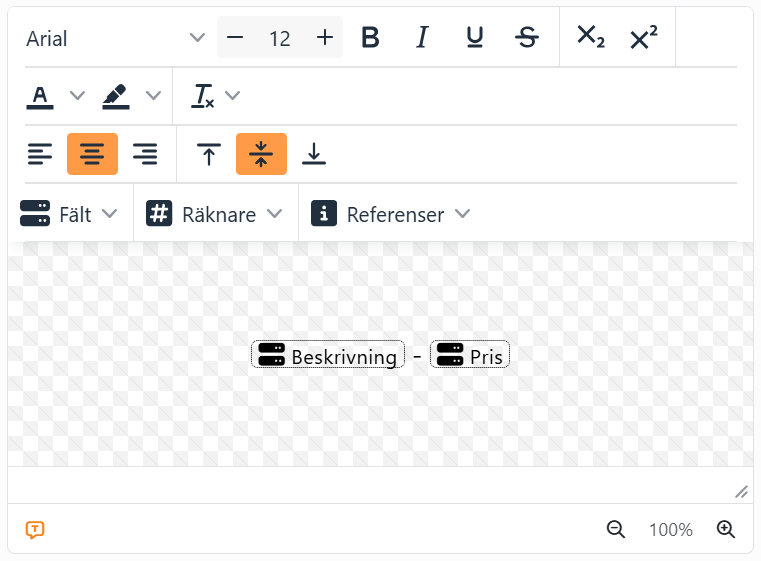Toggle italic formatting
761x561 pixels.
coord(423,37)
